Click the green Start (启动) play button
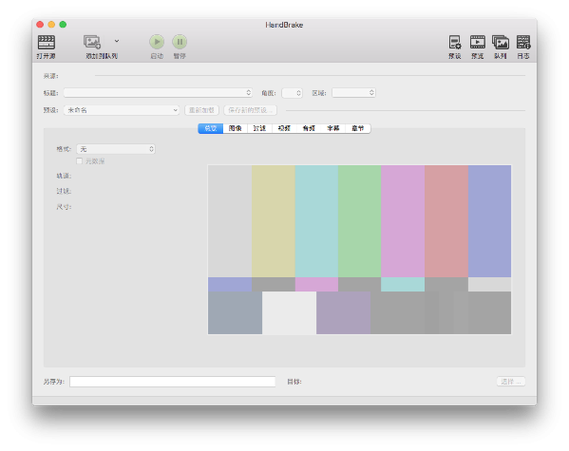The width and height of the screenshot is (569, 451). pyautogui.click(x=157, y=42)
